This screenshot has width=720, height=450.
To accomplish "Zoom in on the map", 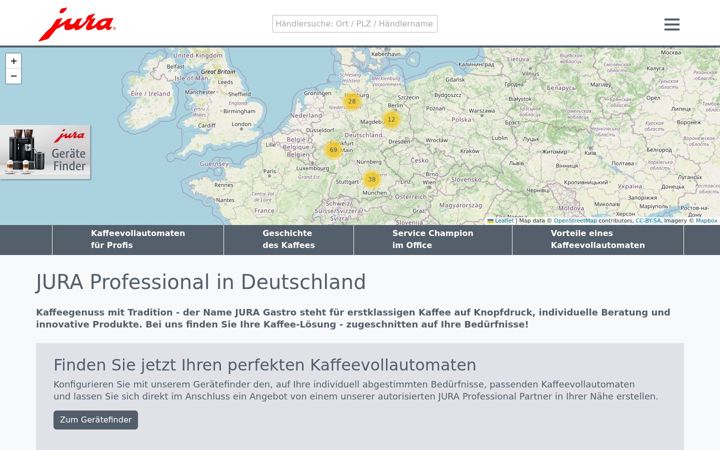I will point(13,61).
